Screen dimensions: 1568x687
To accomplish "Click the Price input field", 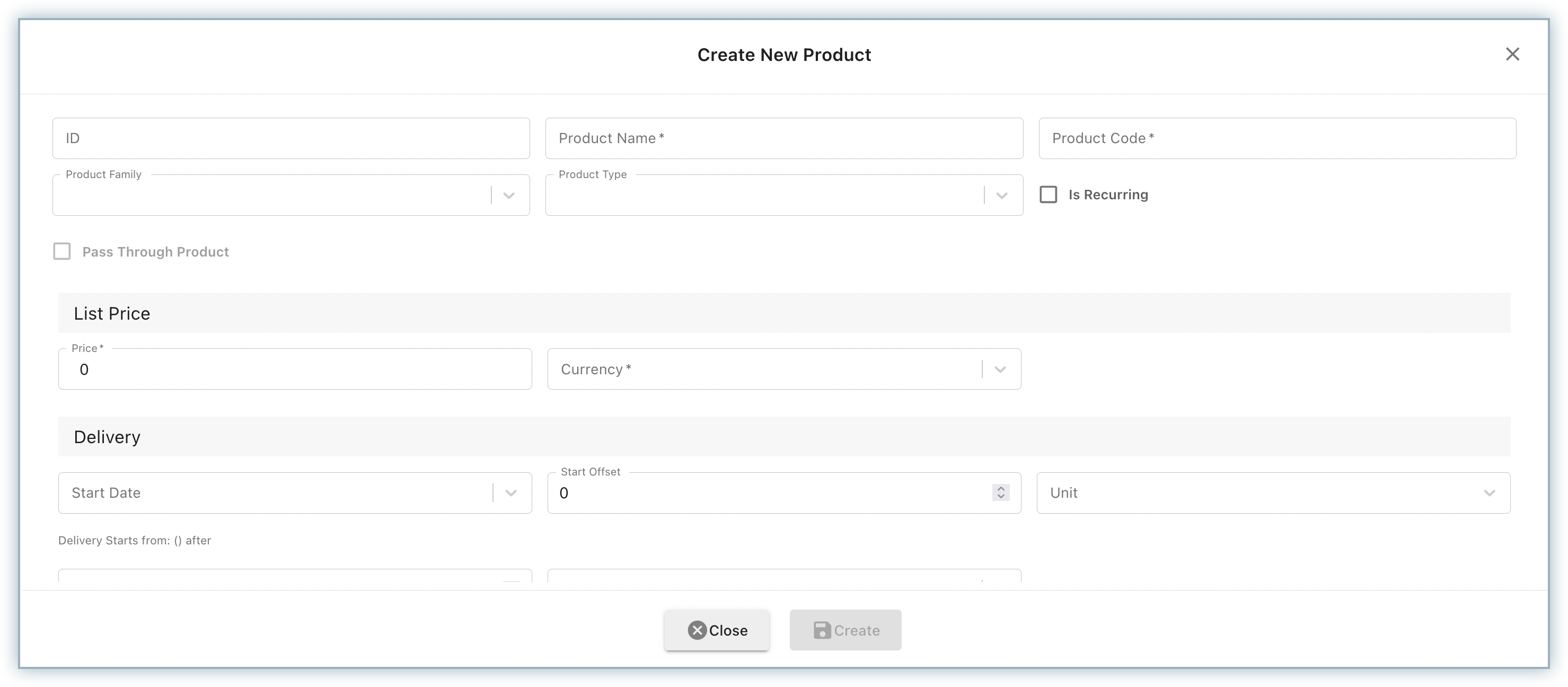I will [295, 370].
